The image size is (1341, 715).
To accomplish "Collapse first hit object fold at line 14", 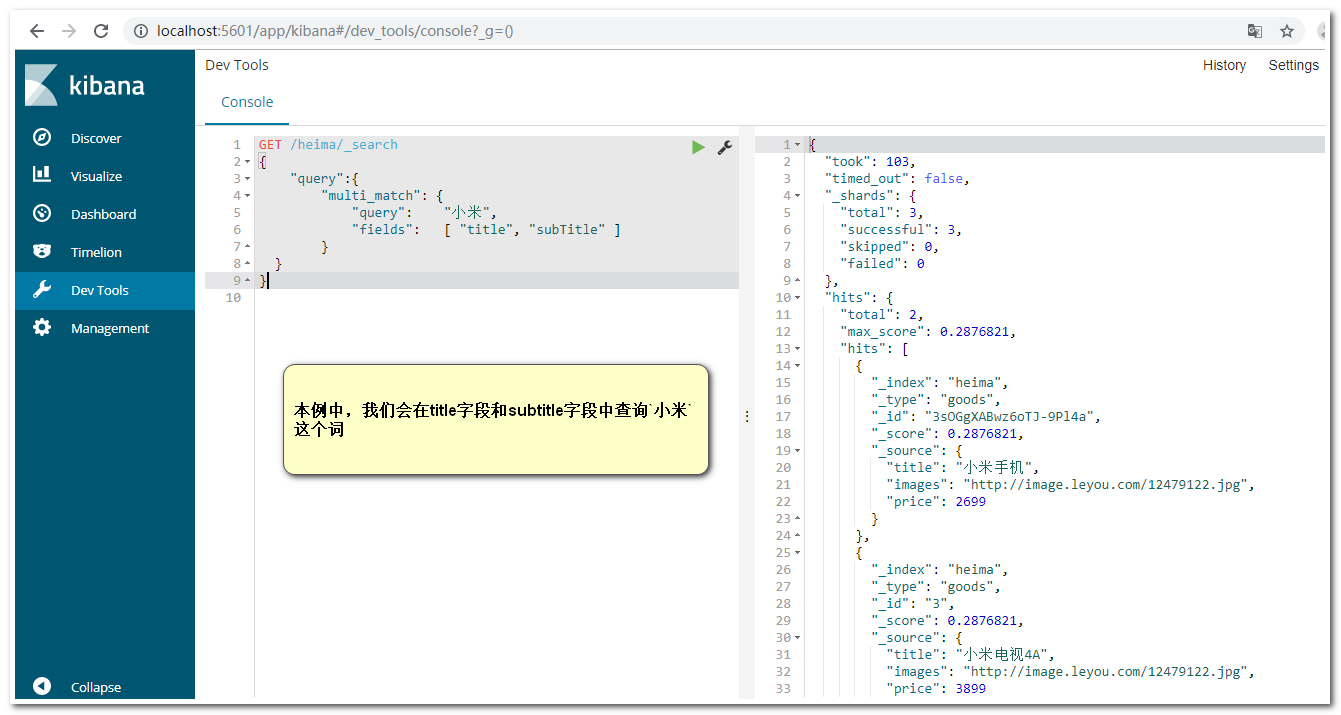I will point(797,366).
